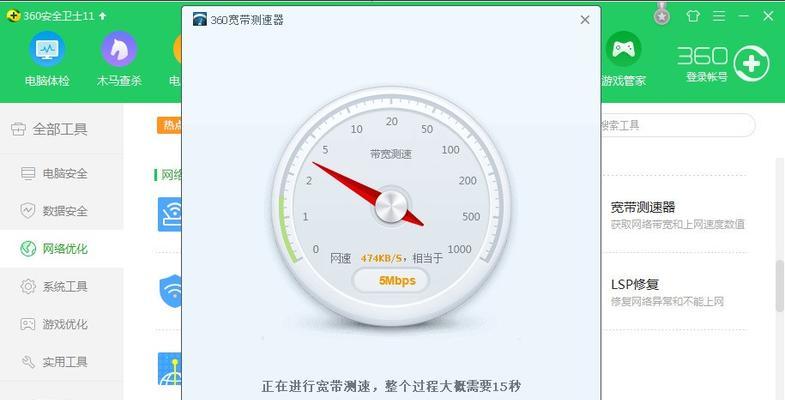
Task: Click the main window vertical scrollbar
Action: coord(780,285)
